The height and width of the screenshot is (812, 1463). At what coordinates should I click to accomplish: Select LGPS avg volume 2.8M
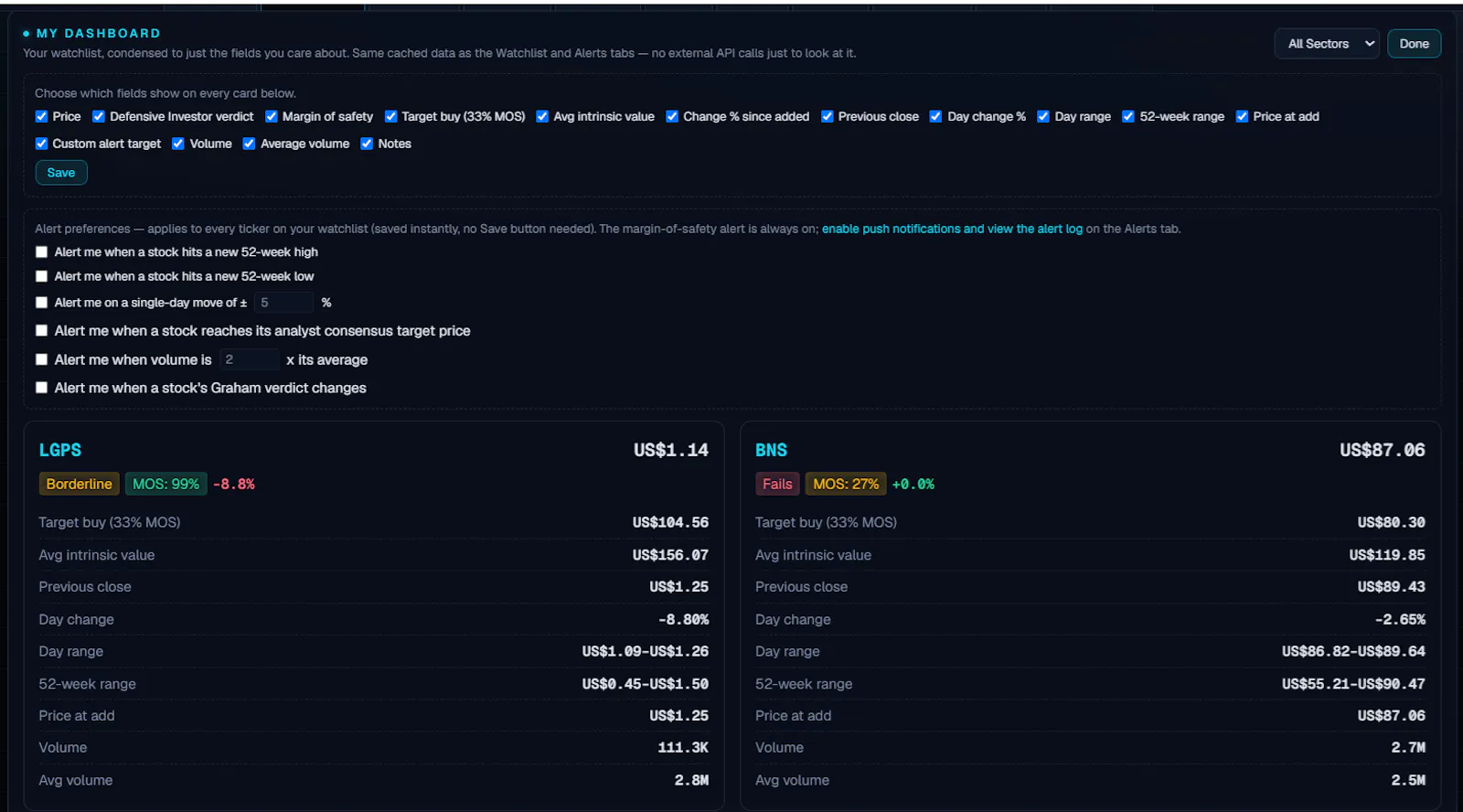[691, 780]
